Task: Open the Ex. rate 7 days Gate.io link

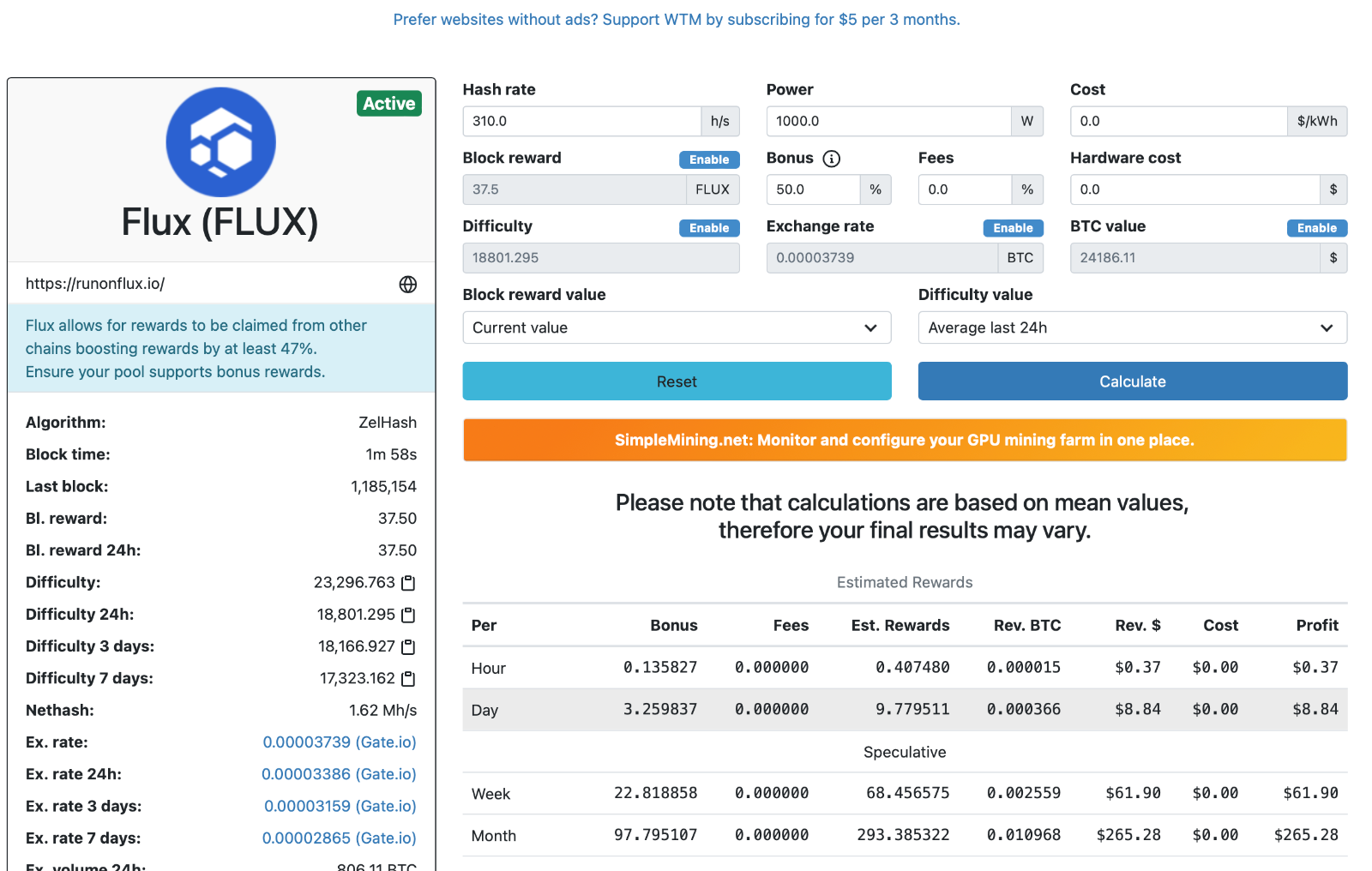Action: (x=340, y=838)
